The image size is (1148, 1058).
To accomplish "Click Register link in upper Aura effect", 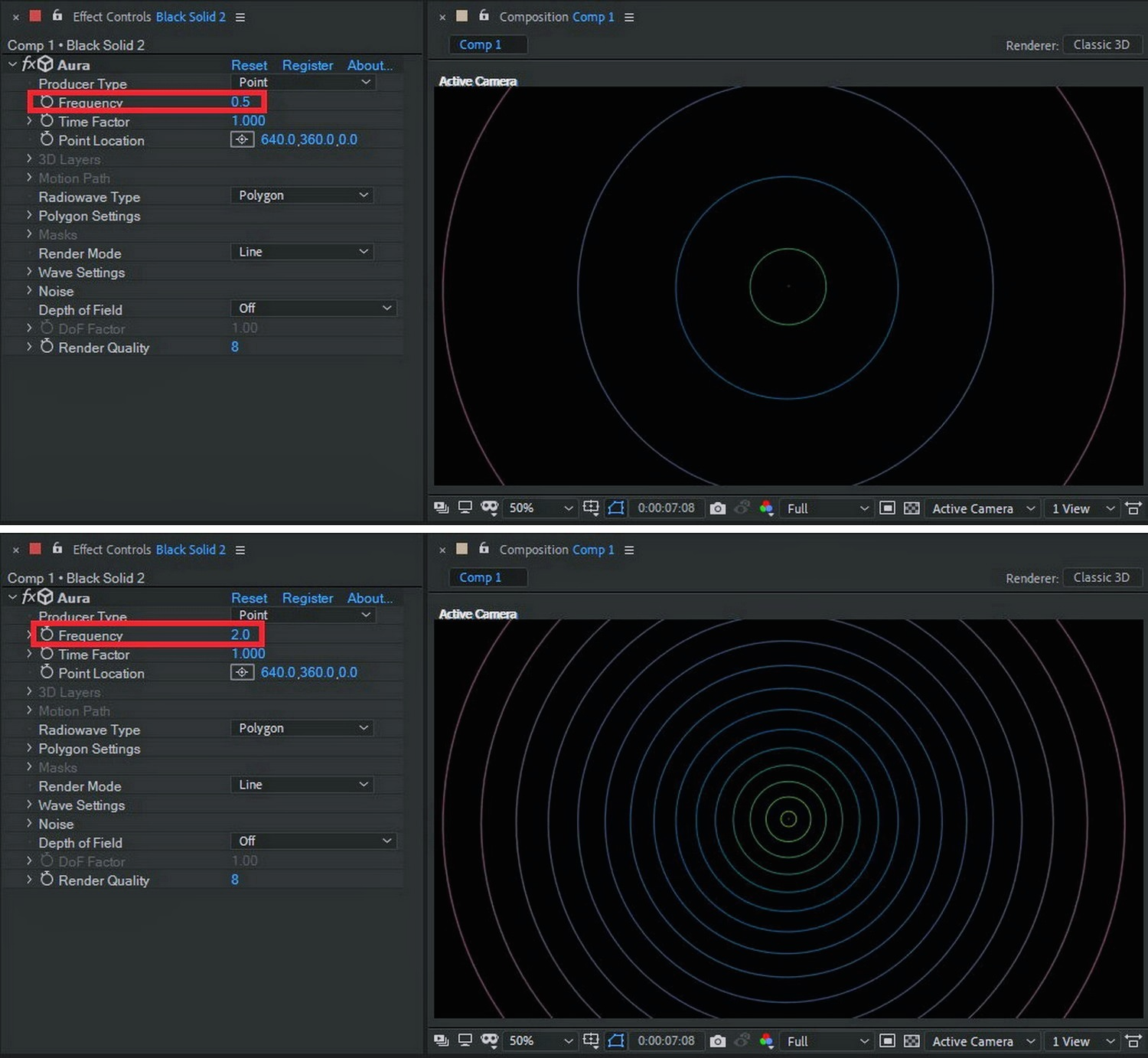I will click(308, 65).
